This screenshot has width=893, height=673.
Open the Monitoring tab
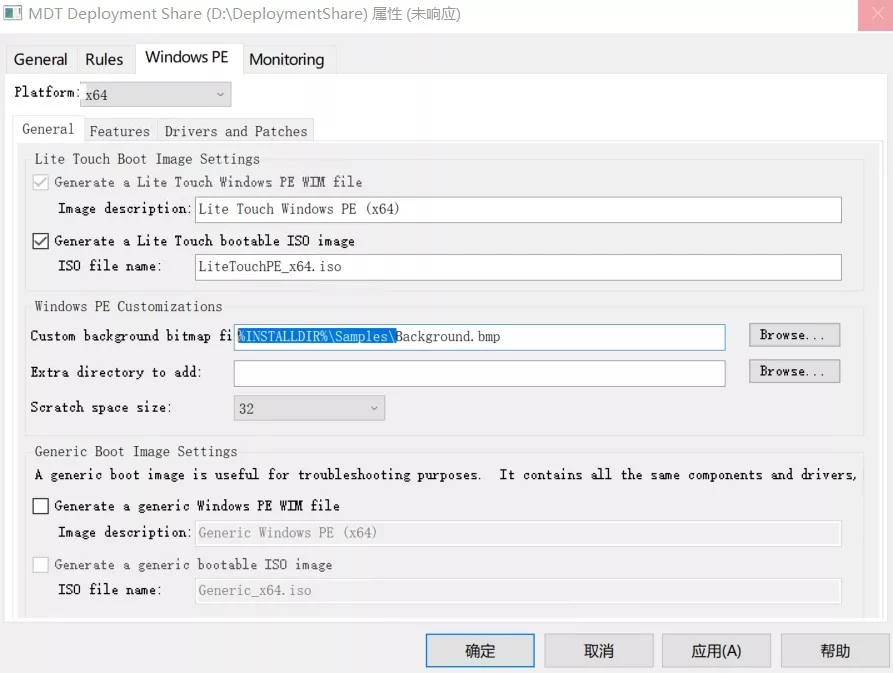[286, 59]
